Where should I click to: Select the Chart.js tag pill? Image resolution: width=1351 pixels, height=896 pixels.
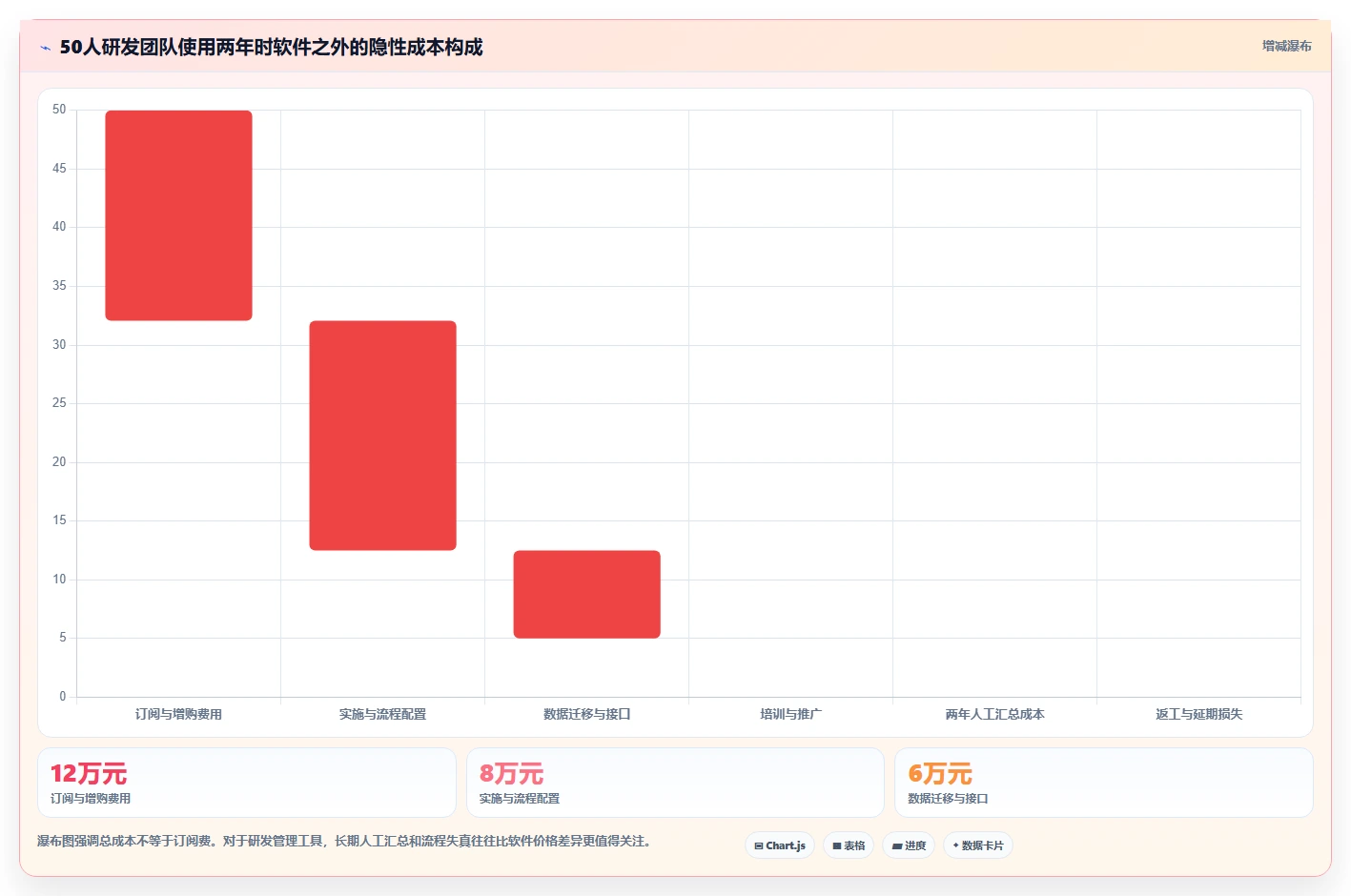pyautogui.click(x=780, y=845)
